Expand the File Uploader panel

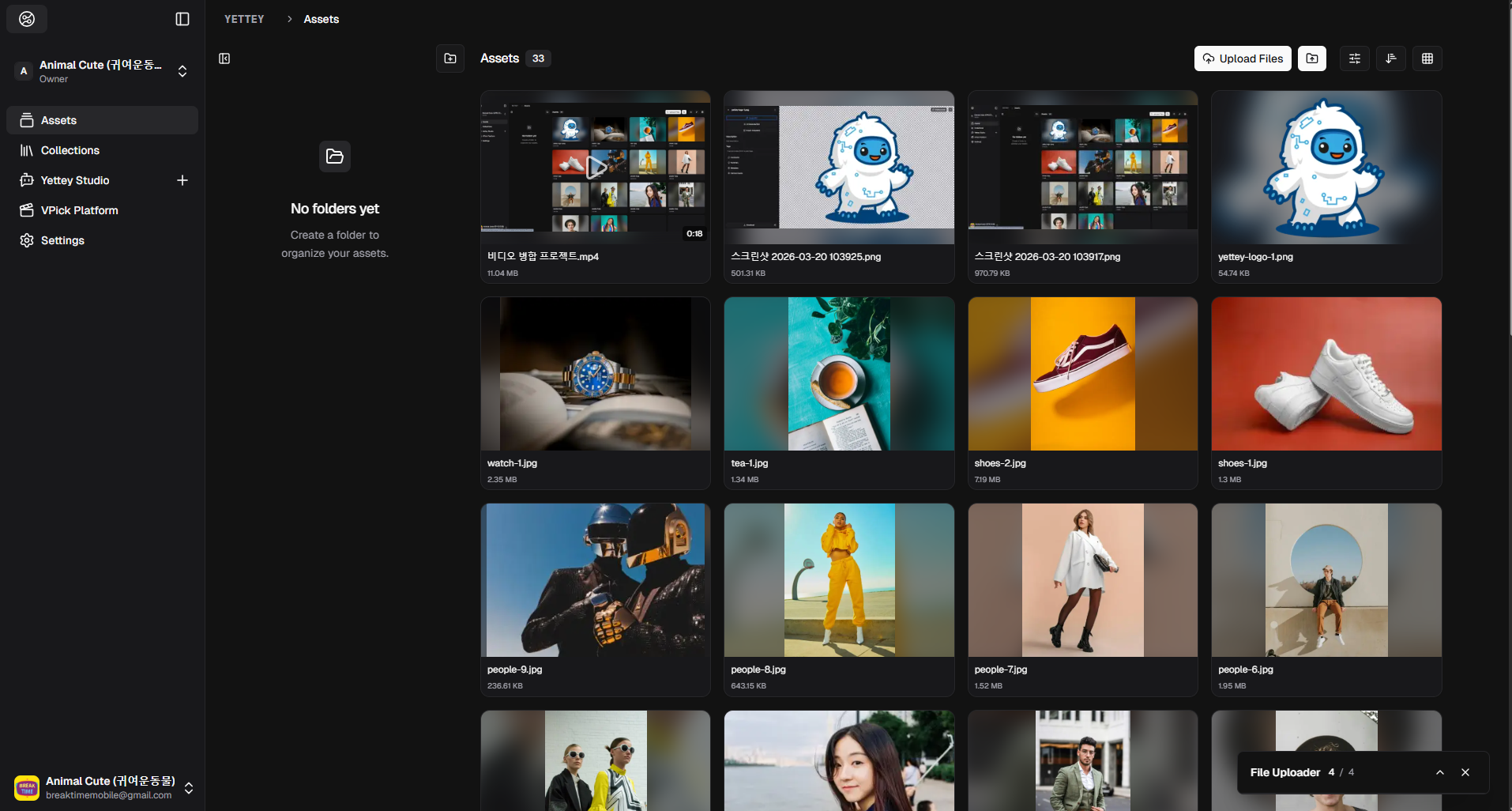tap(1440, 772)
